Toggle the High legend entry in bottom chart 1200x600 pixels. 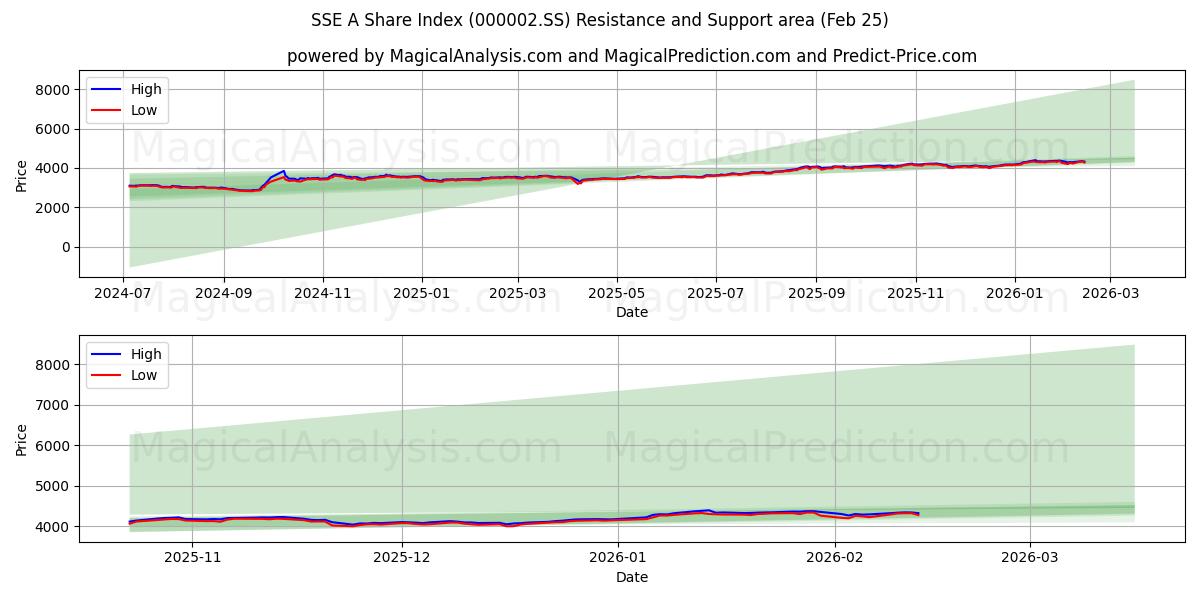(146, 353)
